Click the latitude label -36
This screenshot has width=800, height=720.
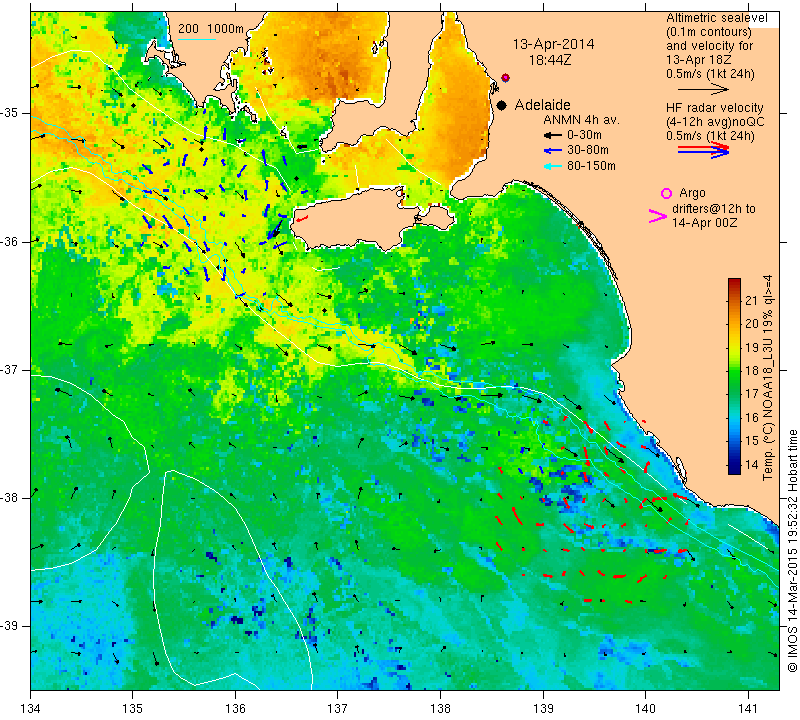12,241
